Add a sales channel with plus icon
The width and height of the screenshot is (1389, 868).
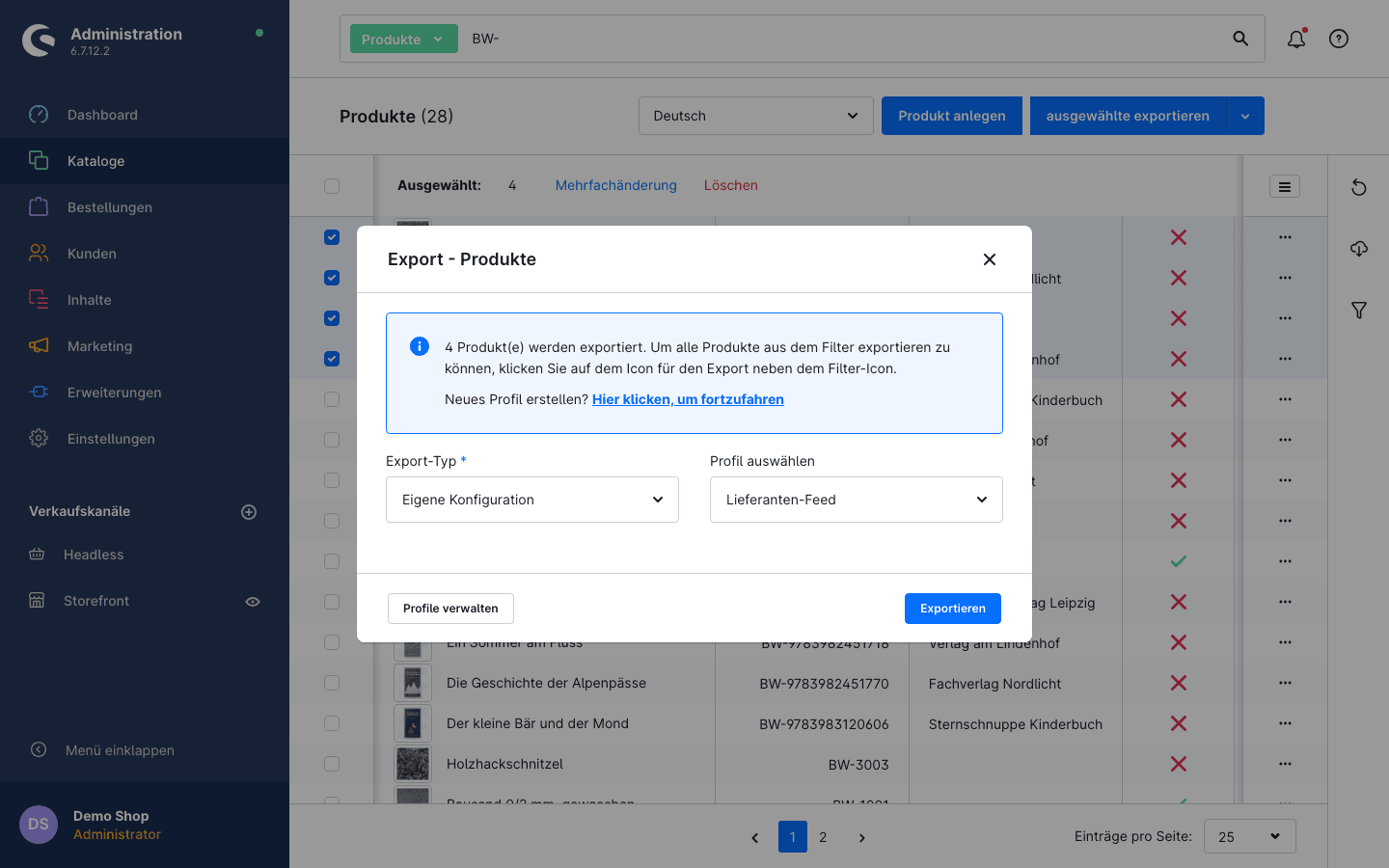point(249,512)
